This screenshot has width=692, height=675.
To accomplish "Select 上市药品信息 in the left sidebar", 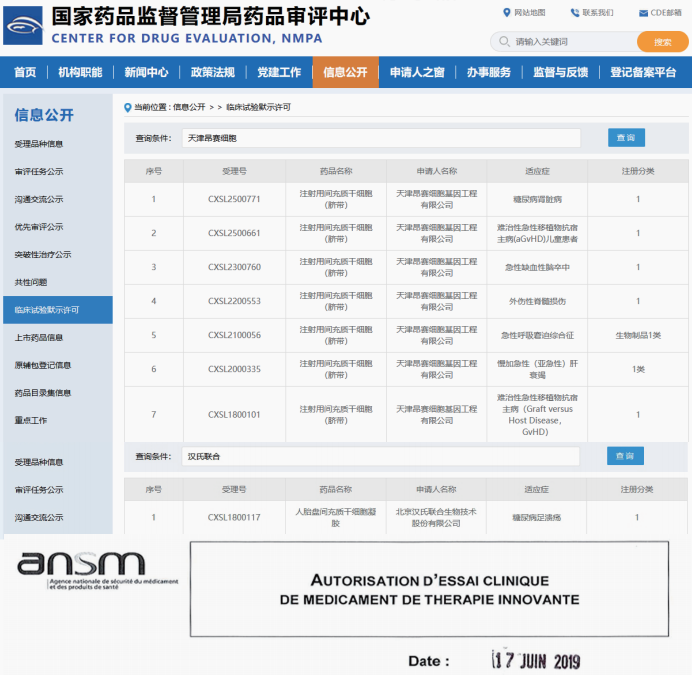I will [39, 338].
